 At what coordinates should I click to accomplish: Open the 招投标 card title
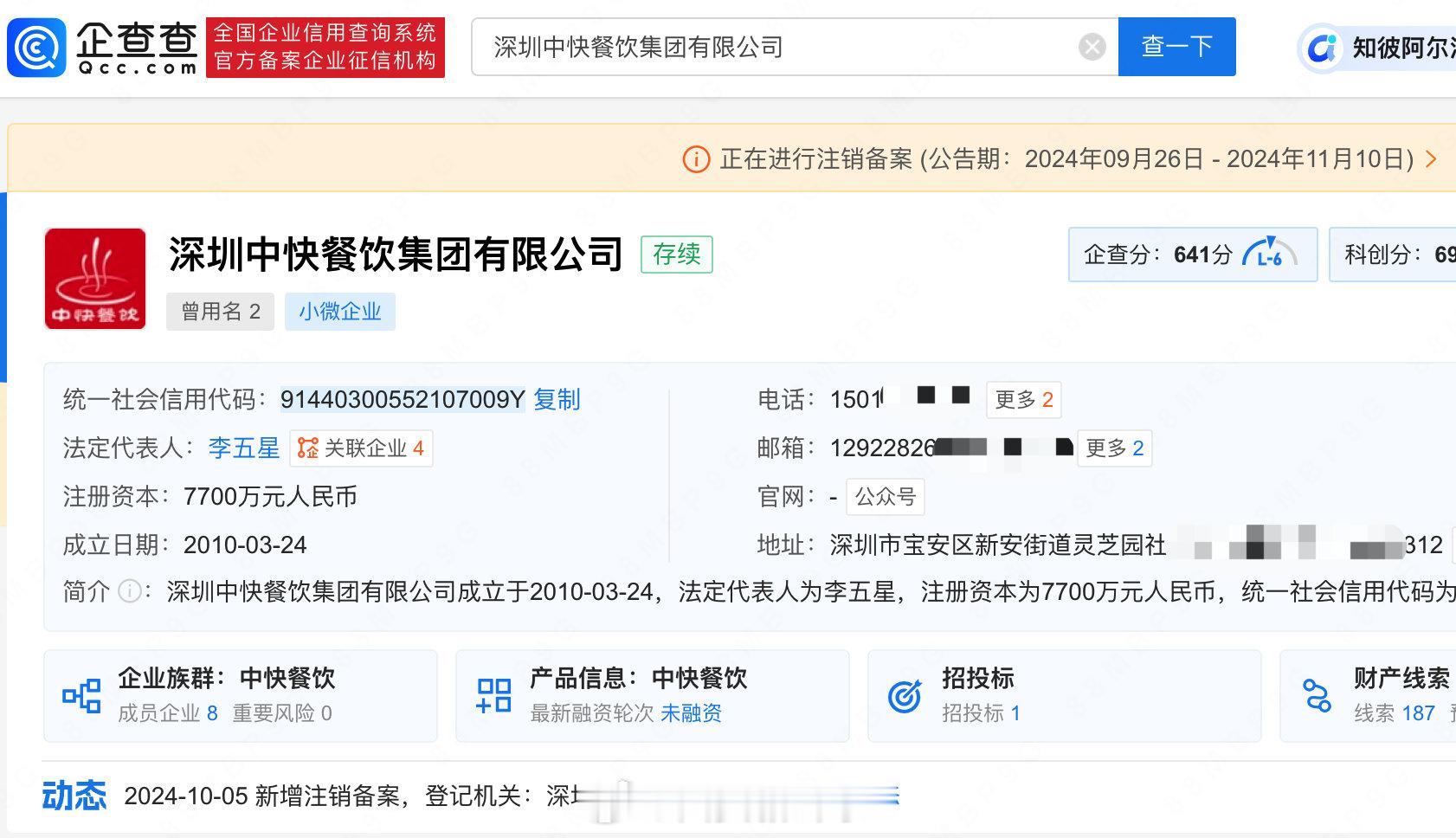point(978,678)
